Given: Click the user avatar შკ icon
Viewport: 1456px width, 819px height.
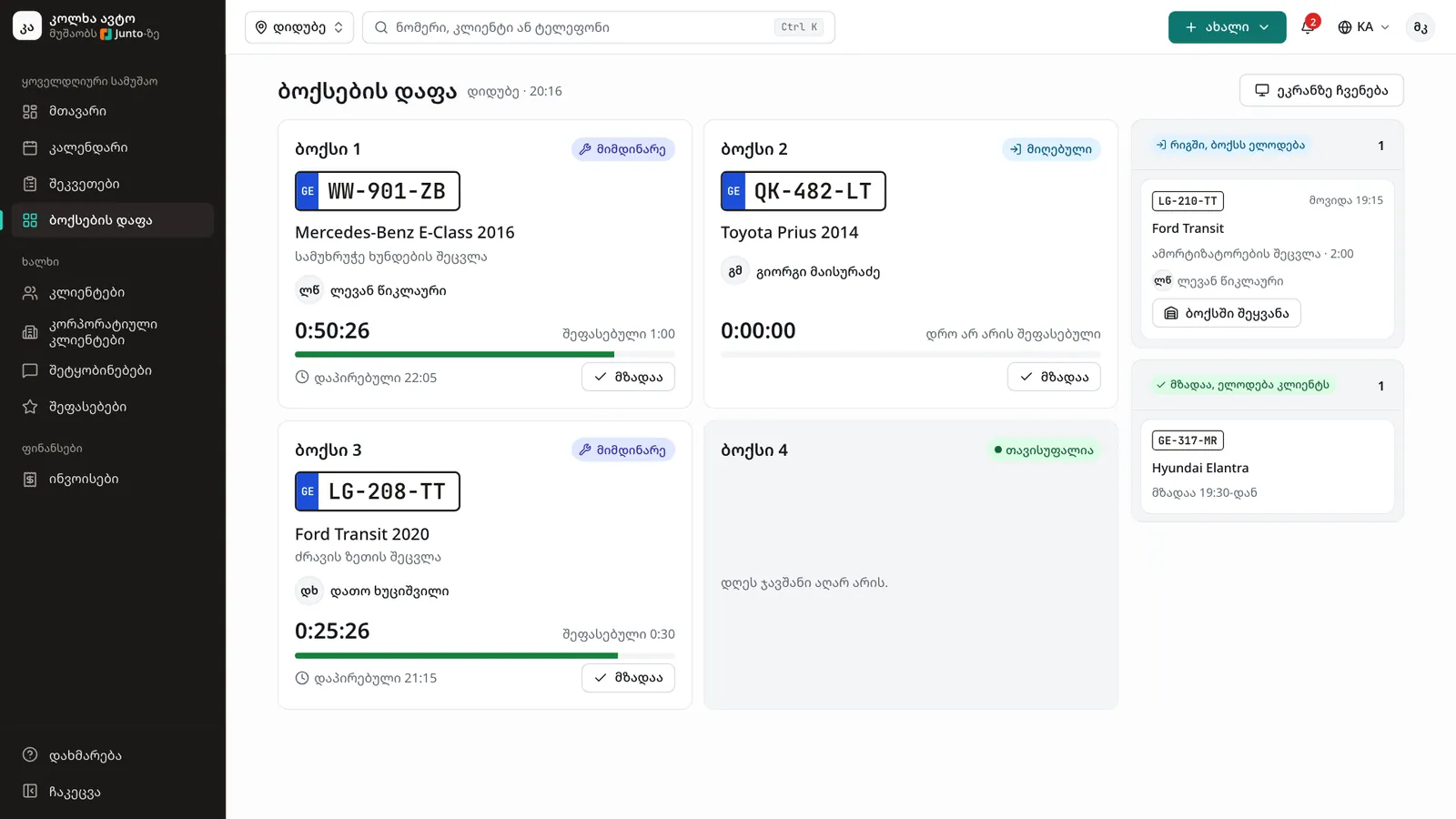Looking at the screenshot, I should 1421,27.
